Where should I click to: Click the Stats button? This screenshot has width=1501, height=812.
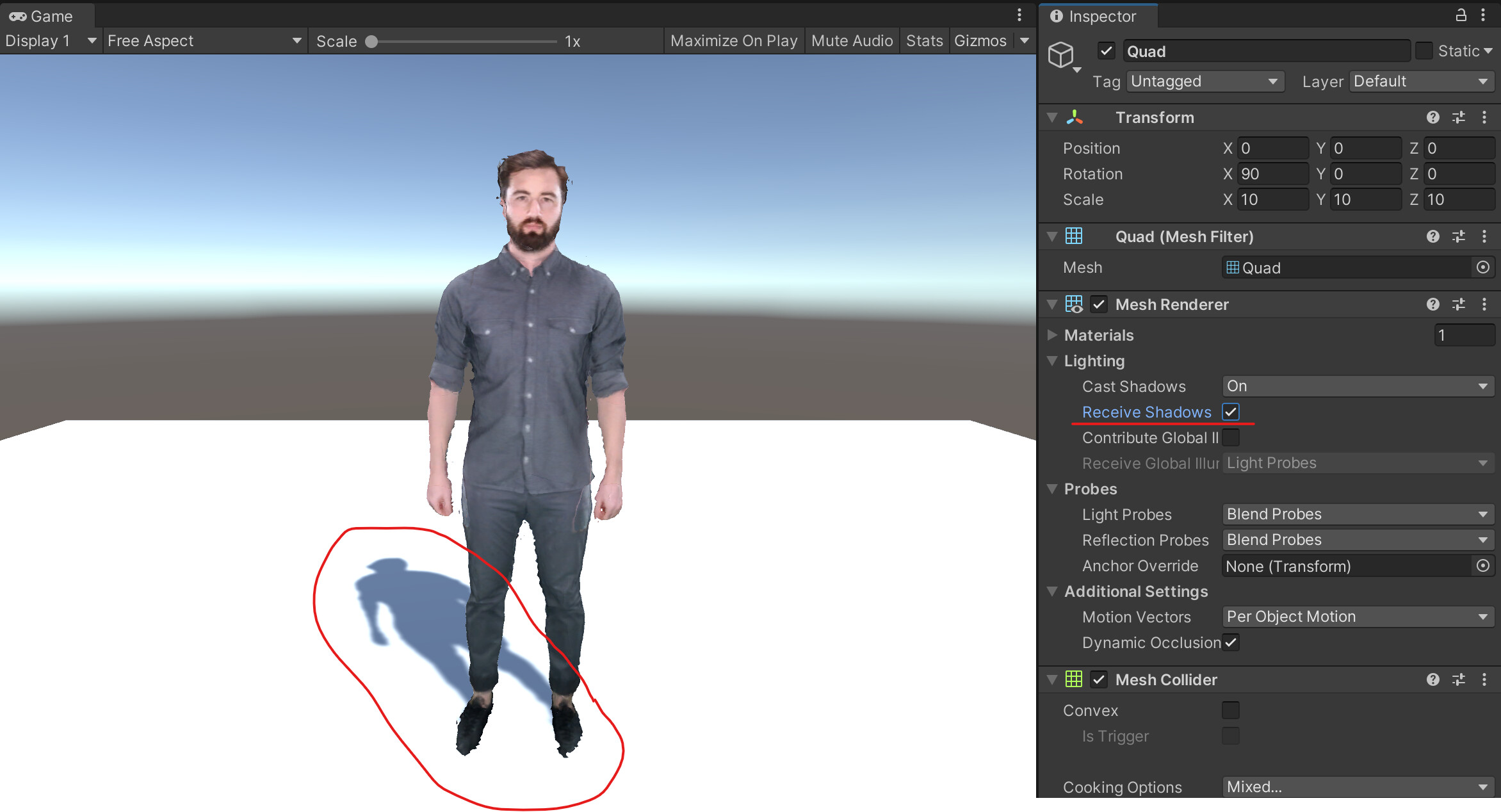(923, 41)
